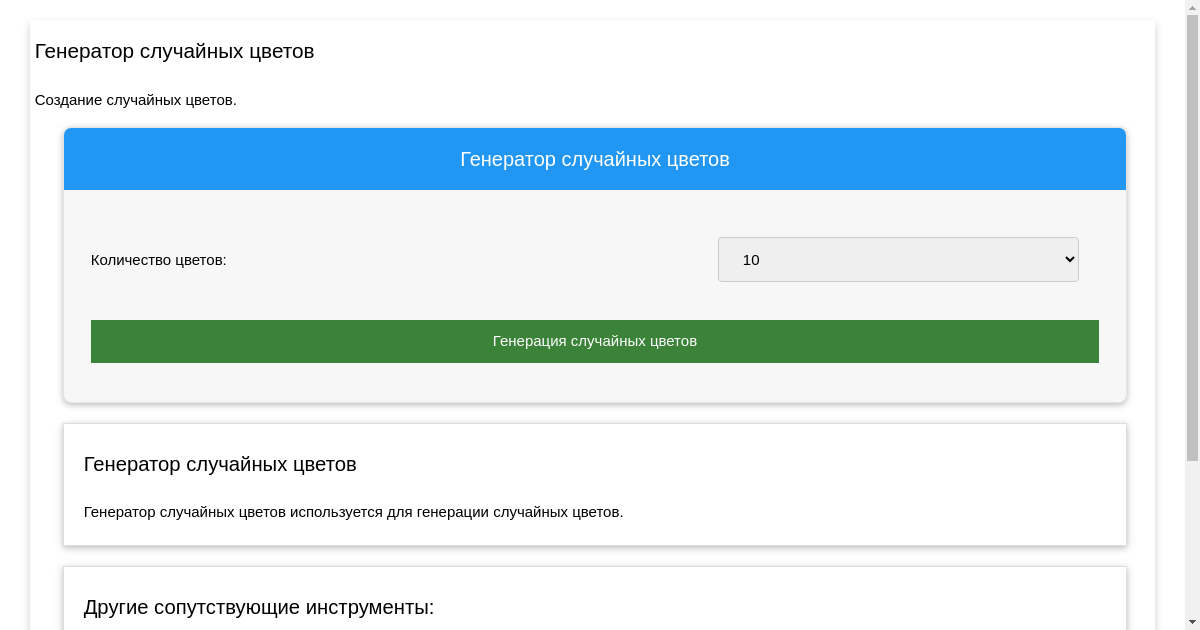Click the scrollbar track below the thumb
1200x630 pixels.
(x=1192, y=540)
